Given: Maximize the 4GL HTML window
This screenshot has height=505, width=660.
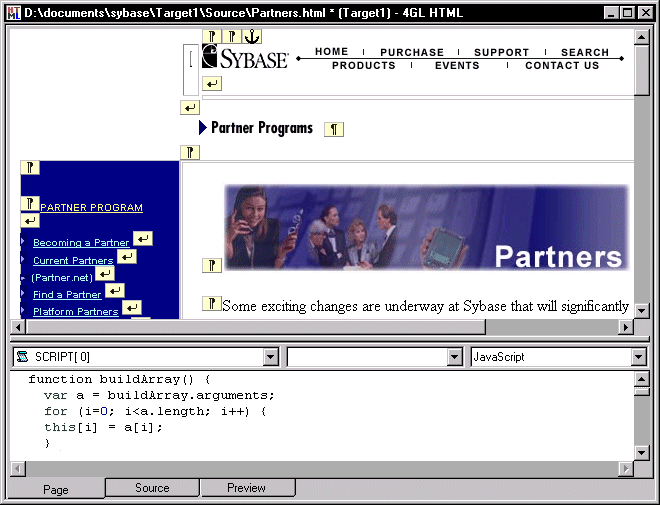Looking at the screenshot, I should point(627,13).
